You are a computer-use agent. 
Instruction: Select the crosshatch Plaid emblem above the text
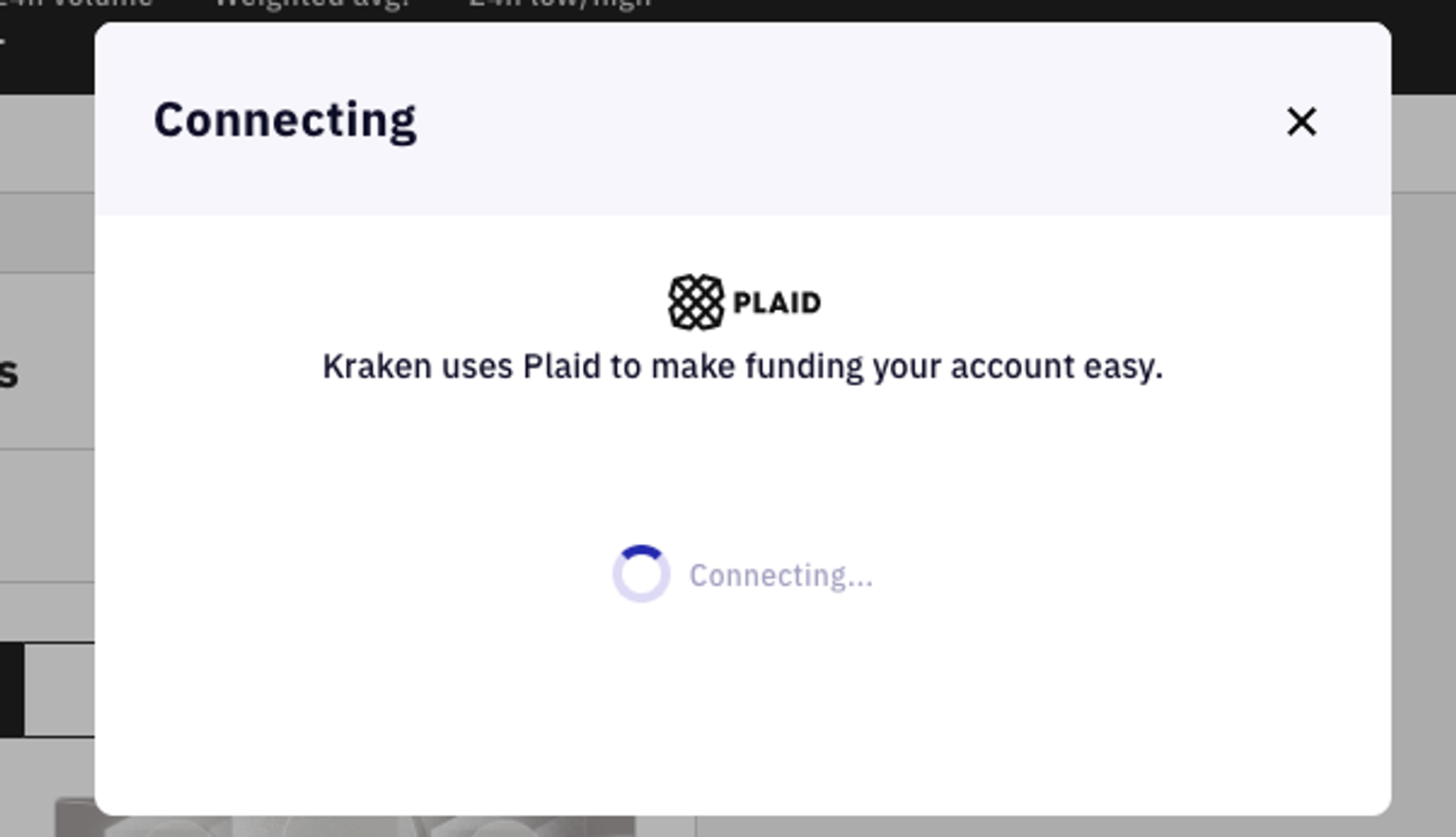click(695, 300)
